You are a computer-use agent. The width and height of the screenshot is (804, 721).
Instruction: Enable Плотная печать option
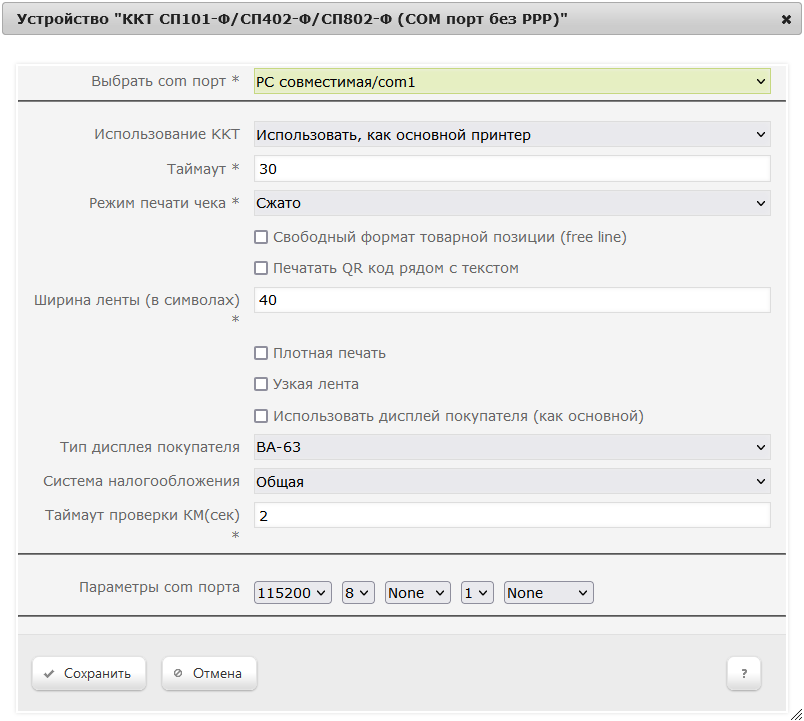click(261, 353)
